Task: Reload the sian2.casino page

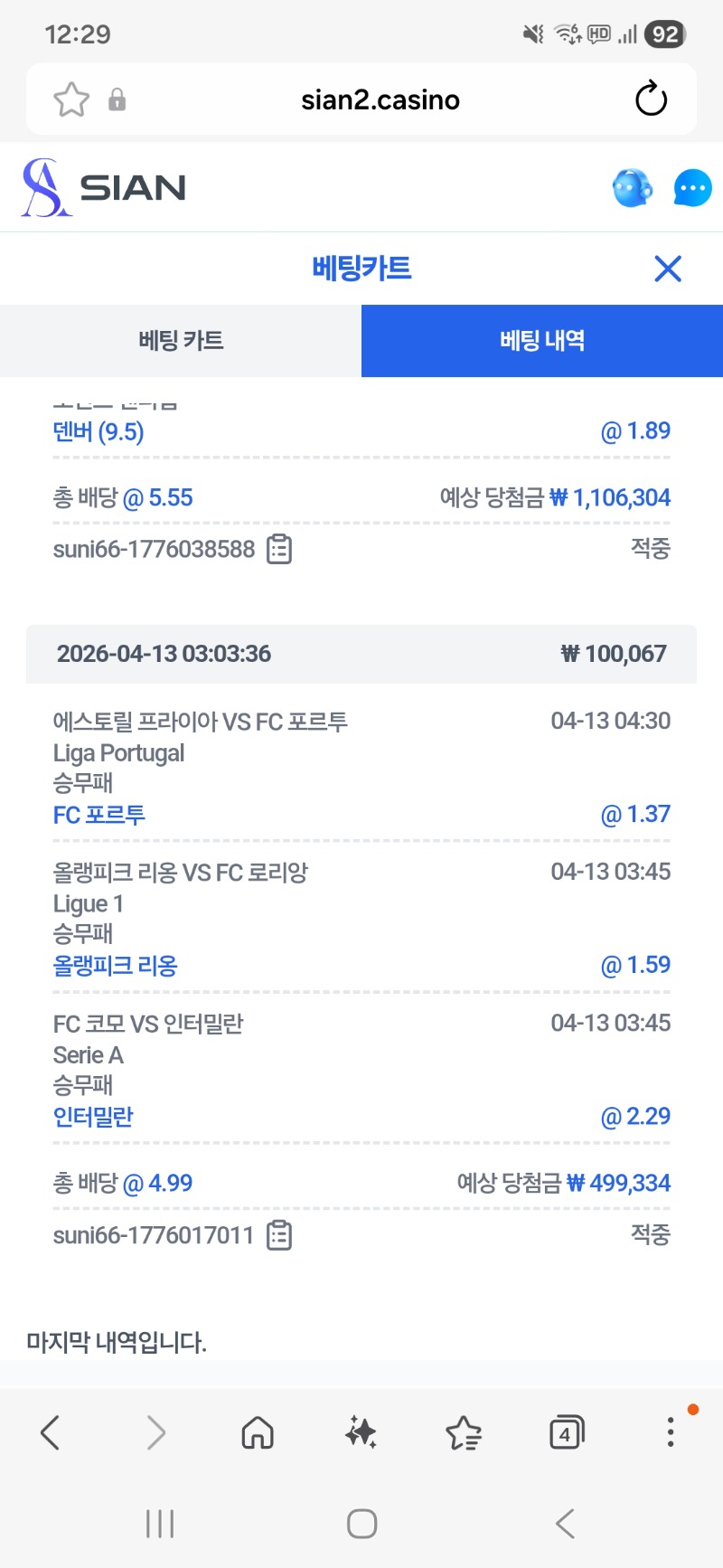Action: (651, 99)
